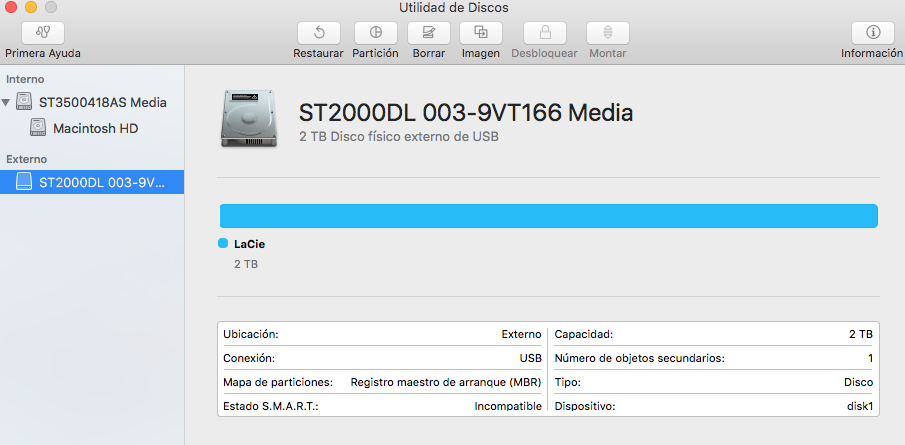Click the Tipo label
The image size is (905, 445).
click(x=567, y=382)
